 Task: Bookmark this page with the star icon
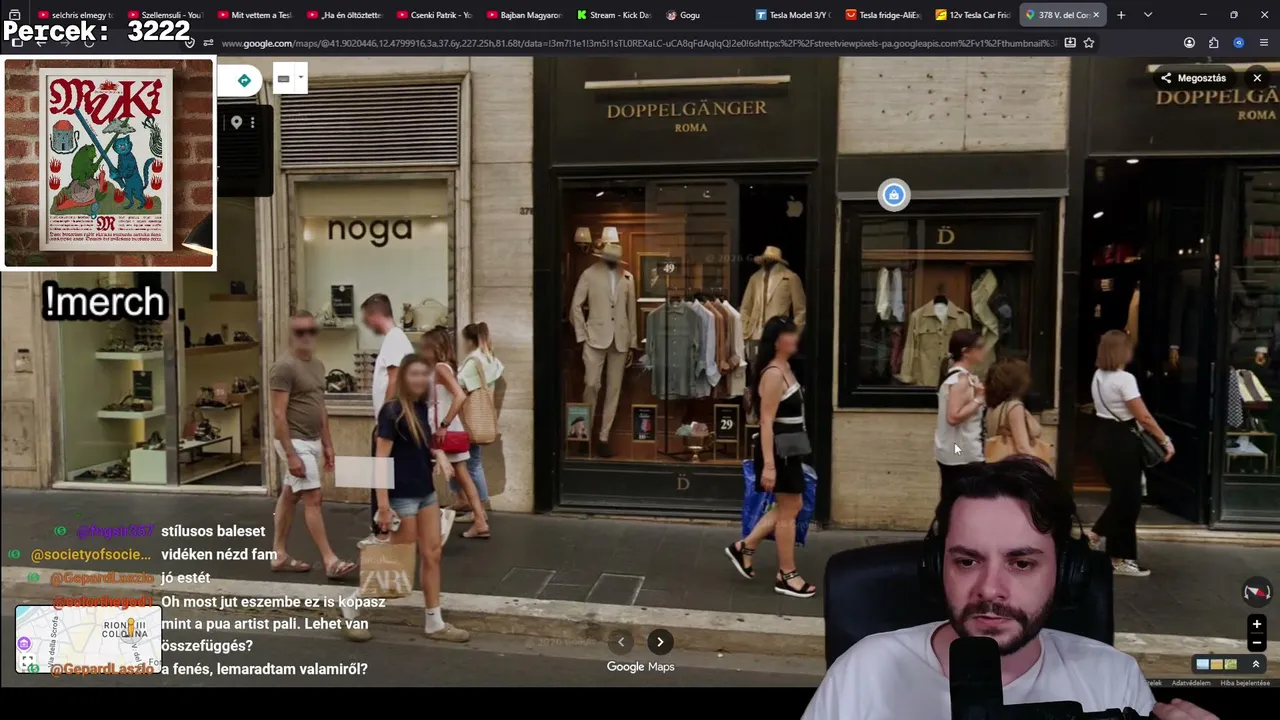tap(1089, 43)
